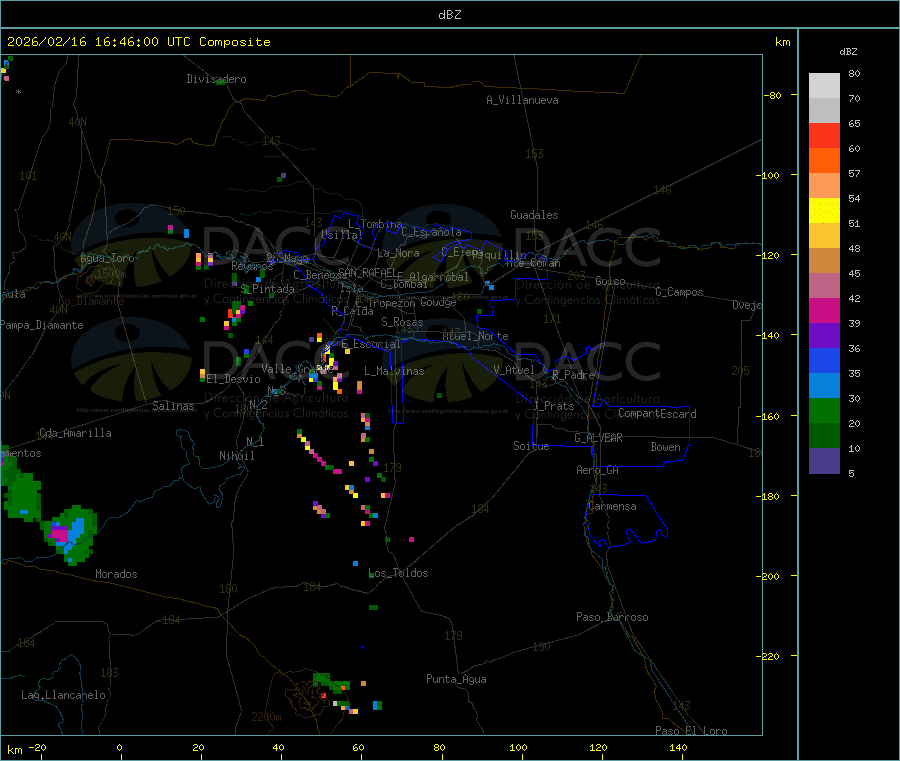Click the Paso_Barroso label
The height and width of the screenshot is (761, 900).
pyautogui.click(x=612, y=617)
